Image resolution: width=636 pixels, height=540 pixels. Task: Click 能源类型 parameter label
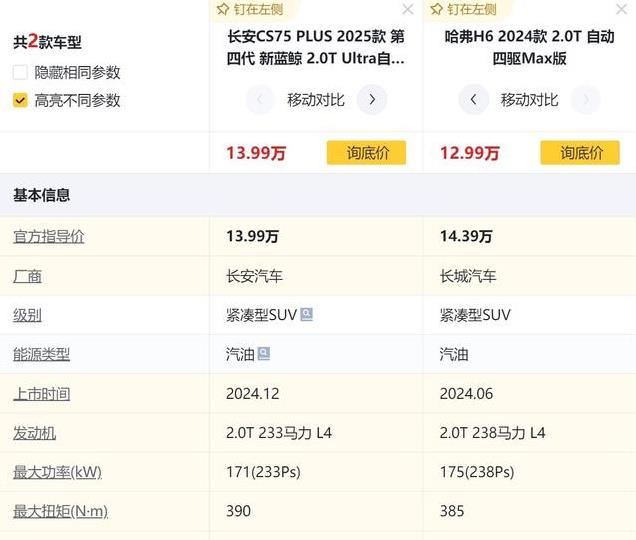[x=41, y=354]
